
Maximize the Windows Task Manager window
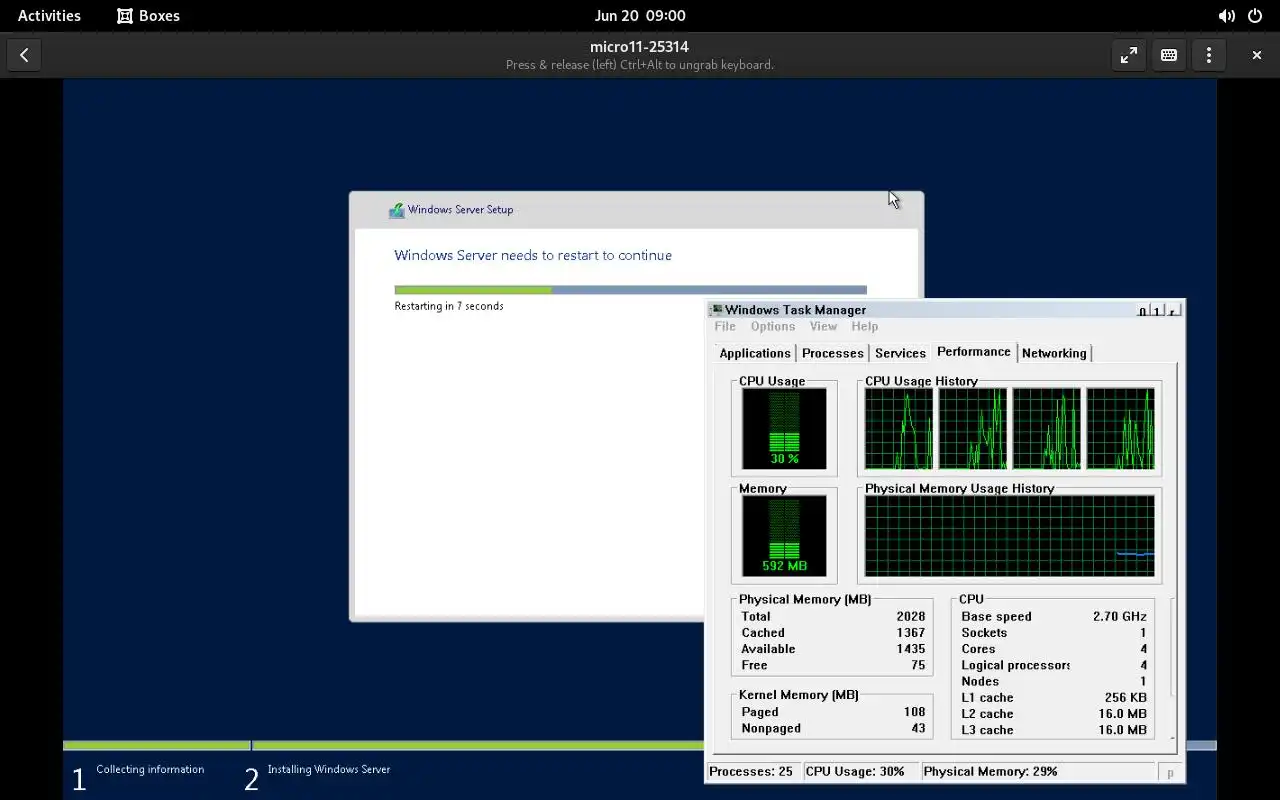tap(1157, 311)
